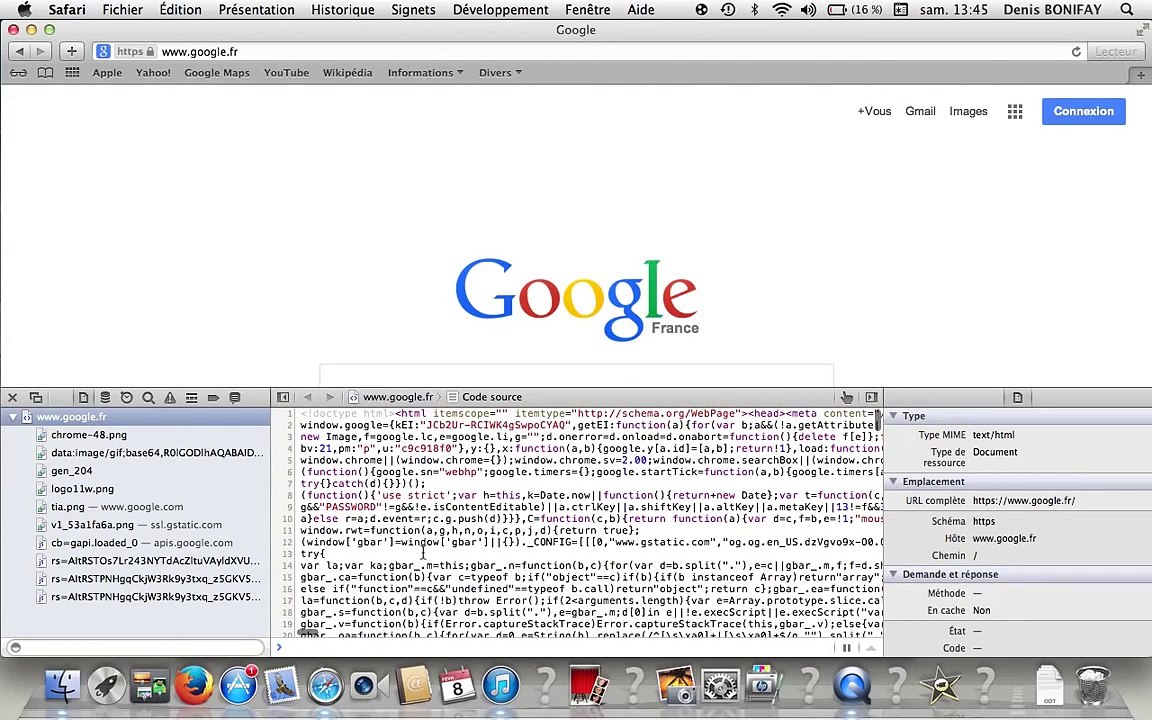Open the Storage navigator database icon

tap(105, 397)
